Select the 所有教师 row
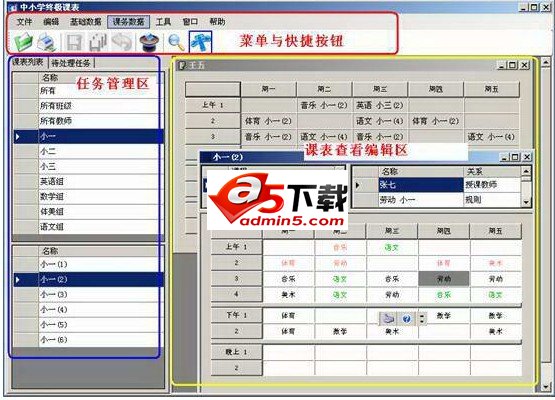555x400 pixels. click(88, 121)
